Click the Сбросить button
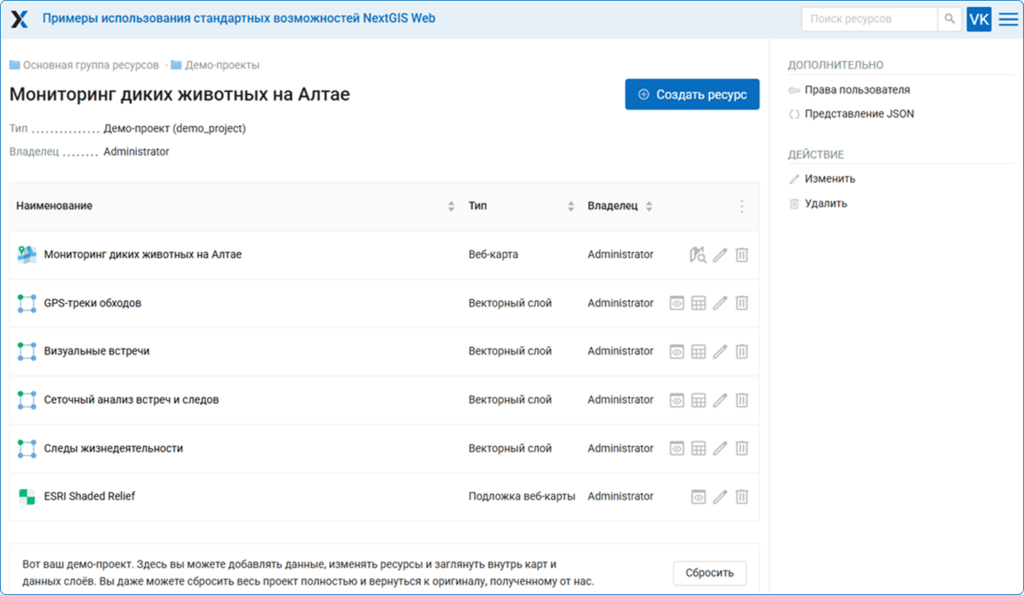The width and height of the screenshot is (1024, 595). [709, 573]
